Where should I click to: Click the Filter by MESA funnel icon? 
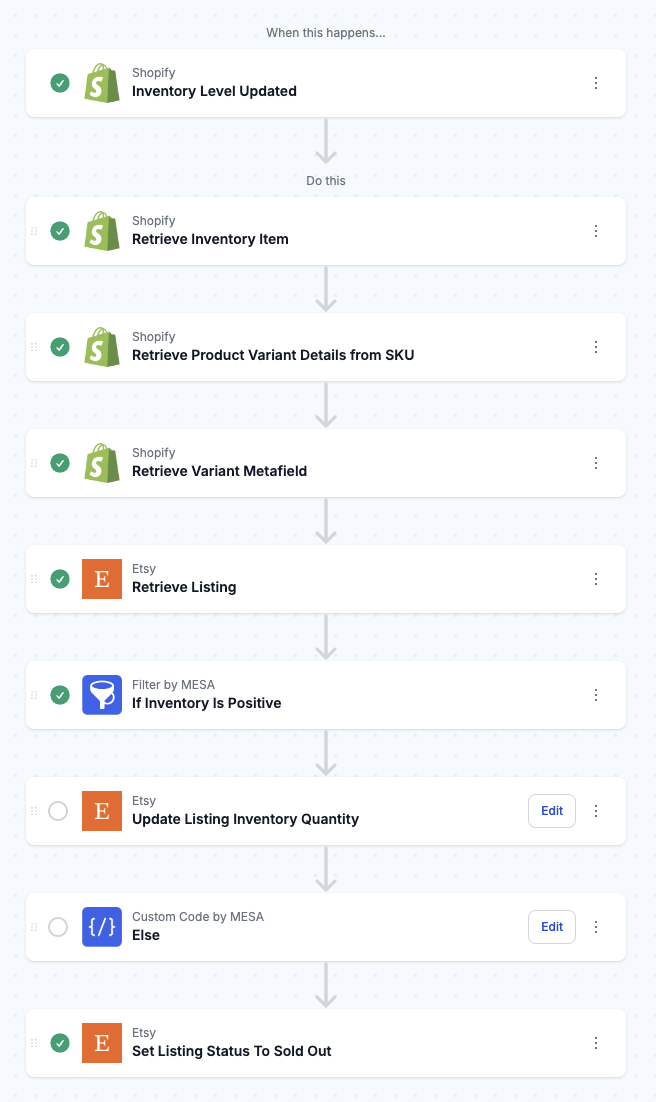point(102,695)
